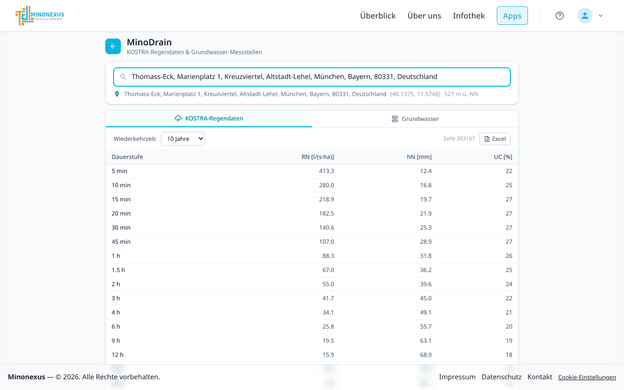Click the Dauerstufe column header
The image size is (624, 390).
point(127,157)
